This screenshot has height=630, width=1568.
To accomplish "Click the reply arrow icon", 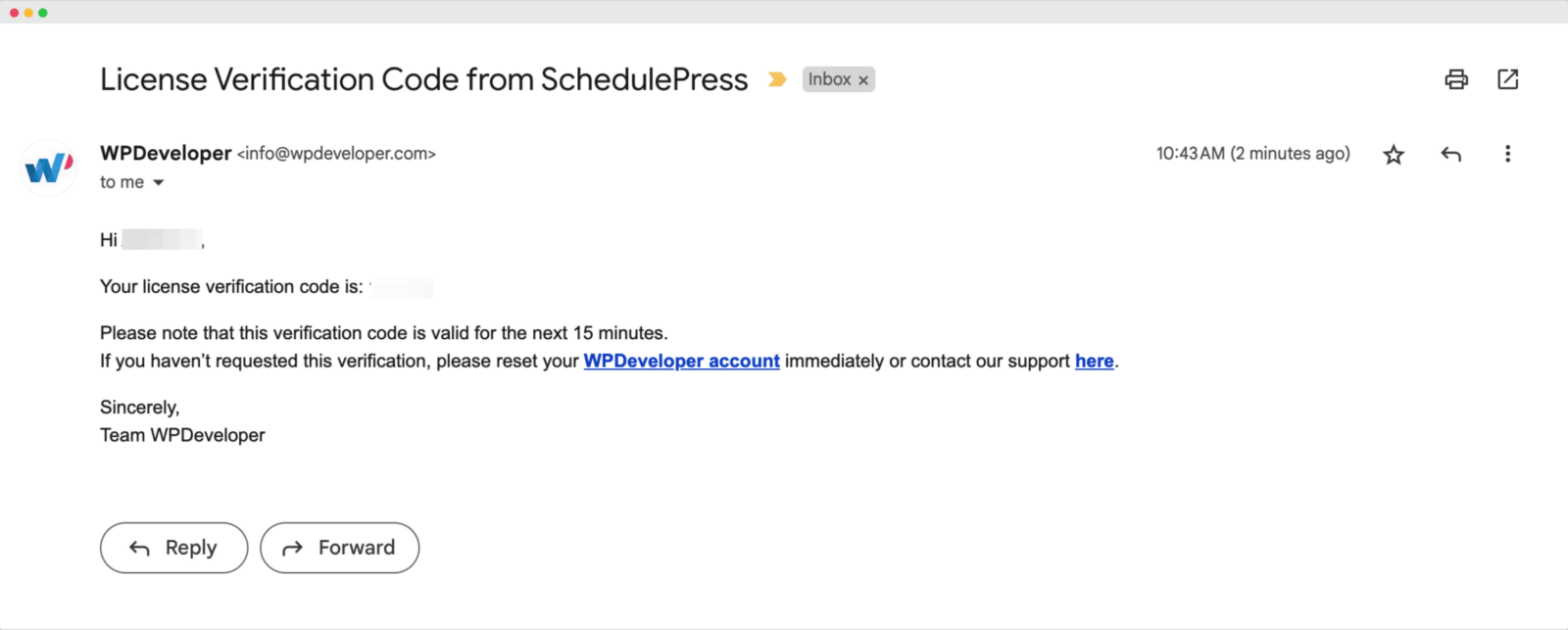I will pos(1450,154).
